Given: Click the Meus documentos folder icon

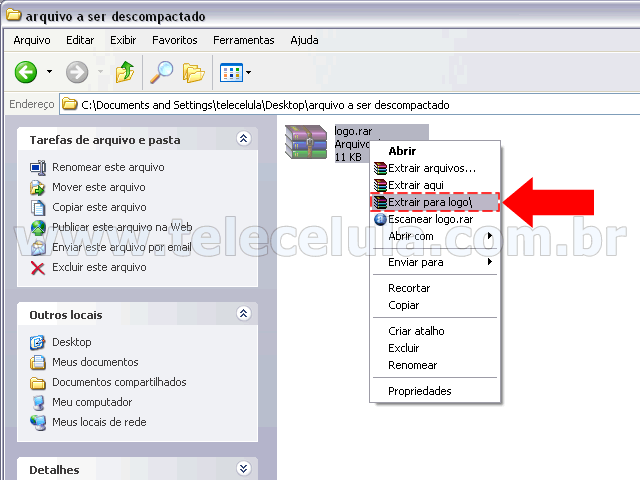Looking at the screenshot, I should pyautogui.click(x=38, y=362).
